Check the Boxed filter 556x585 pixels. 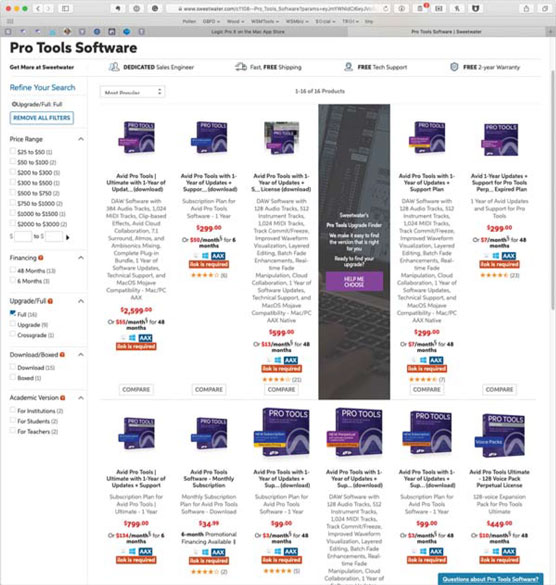pos(13,377)
